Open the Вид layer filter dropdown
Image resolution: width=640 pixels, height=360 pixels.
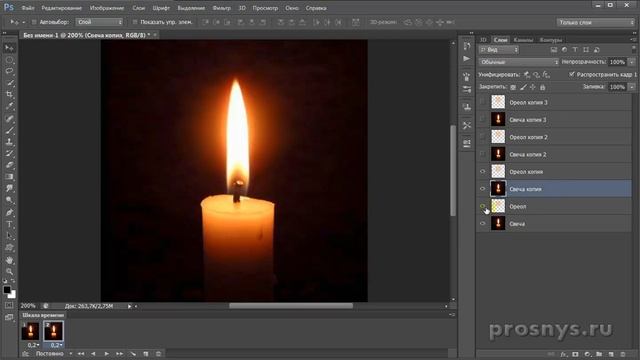498,50
